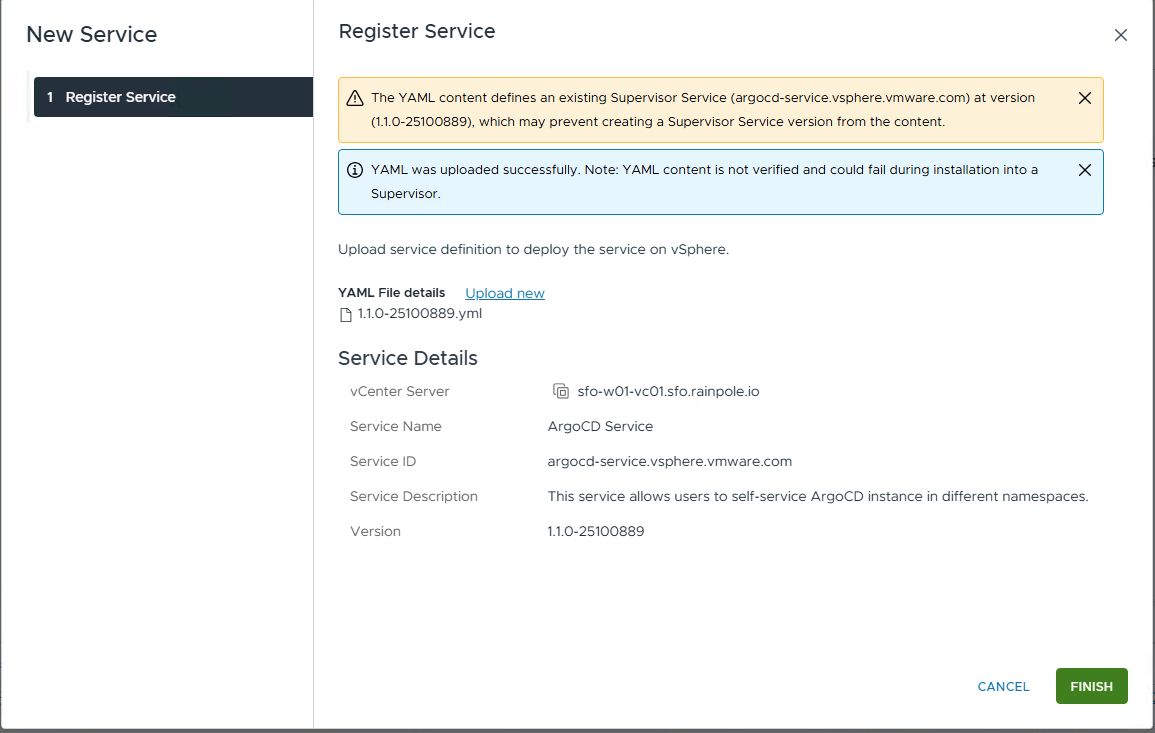Click the YAML file document icon
Viewport: 1155px width, 733px height.
coord(346,314)
